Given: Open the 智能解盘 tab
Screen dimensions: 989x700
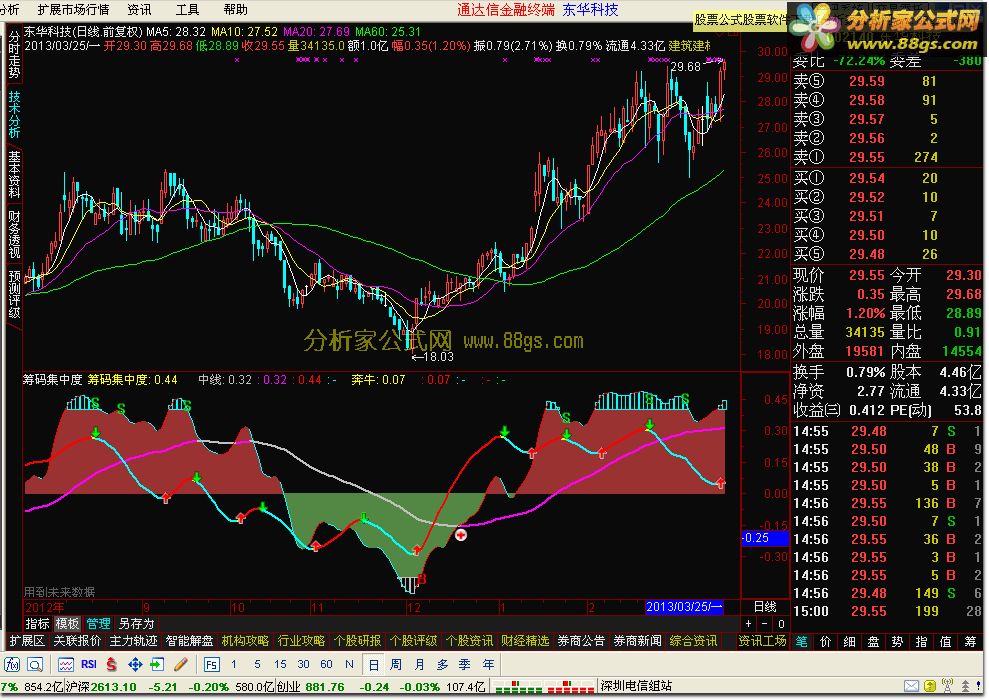Looking at the screenshot, I should 189,641.
